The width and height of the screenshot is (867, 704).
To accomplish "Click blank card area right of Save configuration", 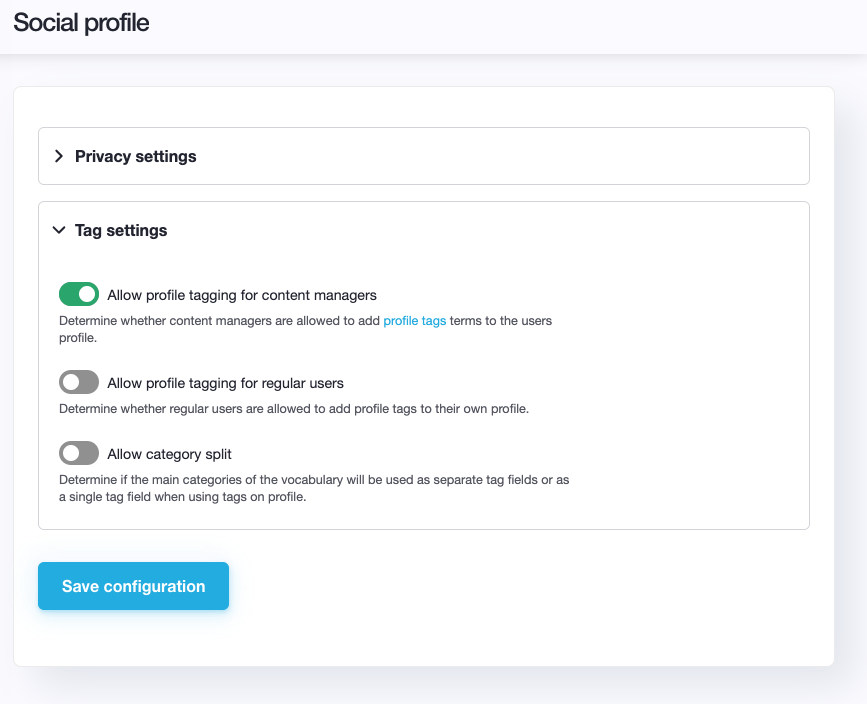I will (x=520, y=586).
